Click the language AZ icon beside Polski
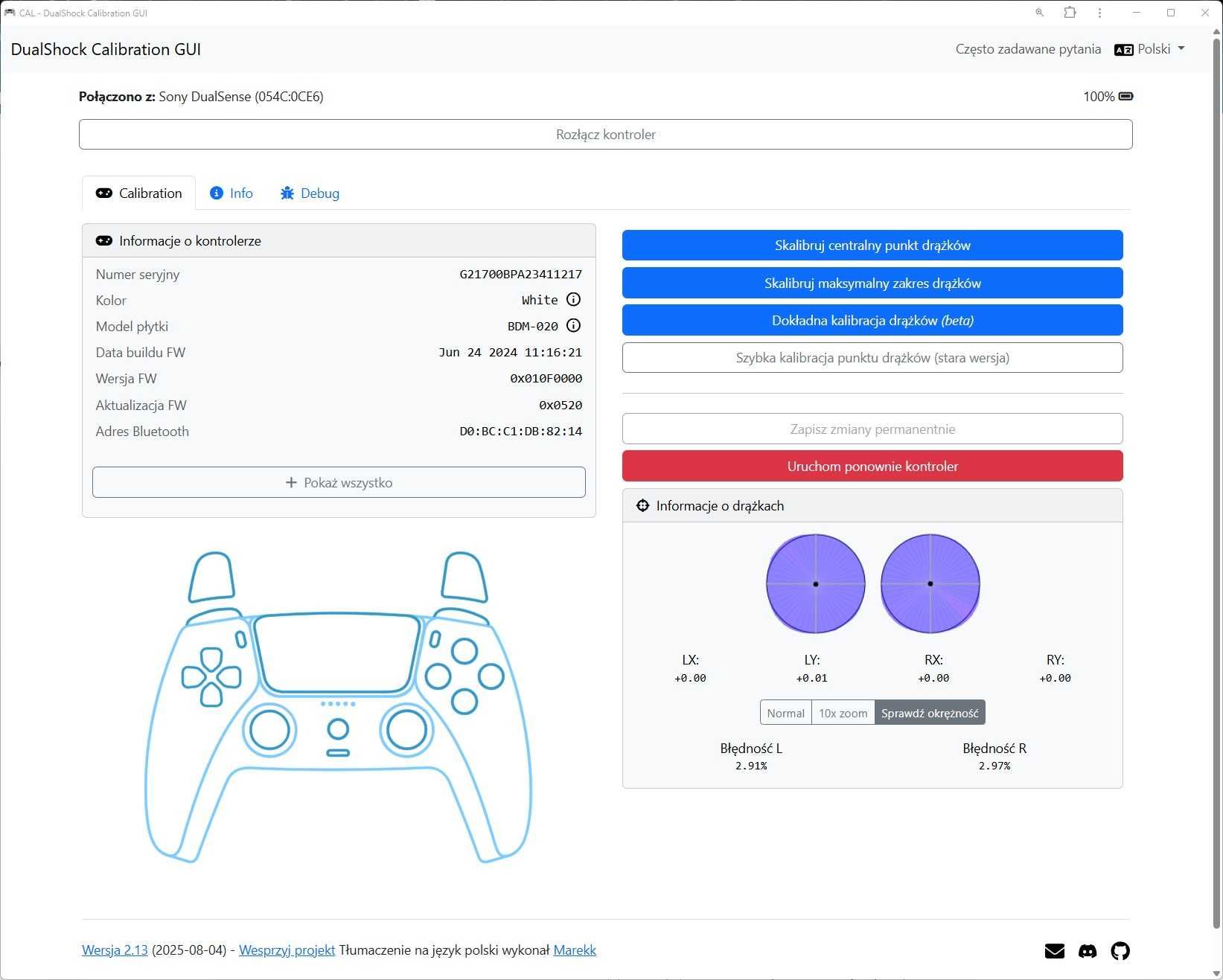The height and width of the screenshot is (980, 1223). (1123, 50)
